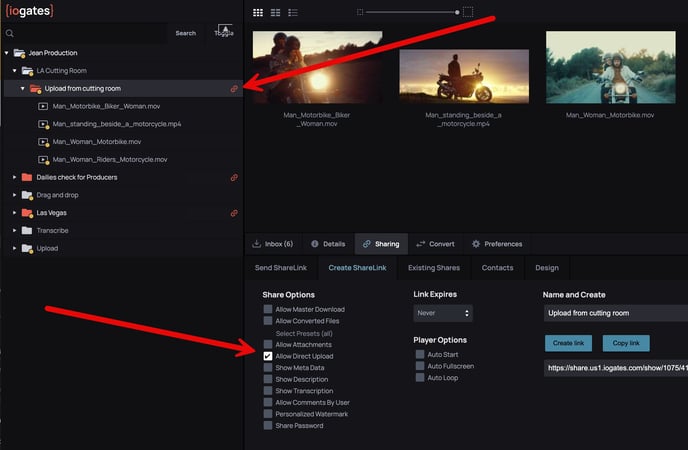The width and height of the screenshot is (688, 450).
Task: Switch to the Convert tab
Action: [x=436, y=243]
